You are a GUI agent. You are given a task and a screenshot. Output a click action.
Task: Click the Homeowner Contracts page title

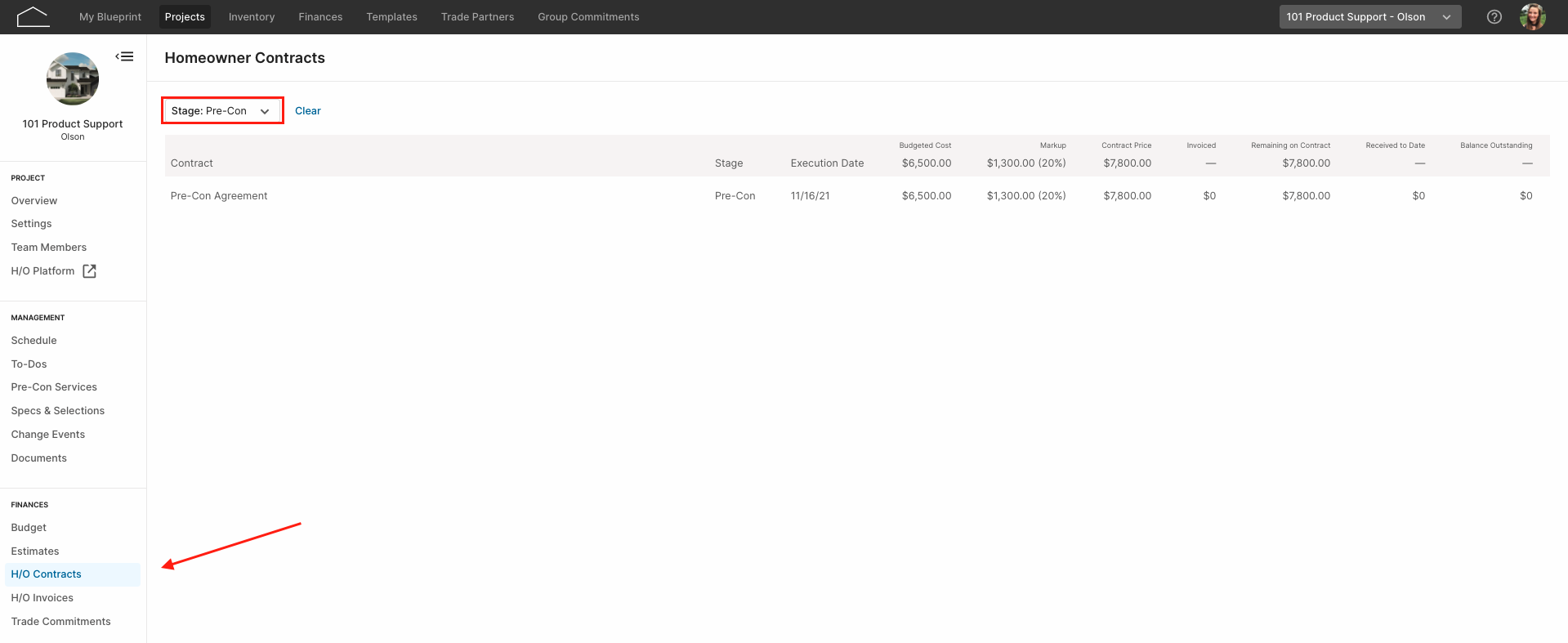point(245,58)
